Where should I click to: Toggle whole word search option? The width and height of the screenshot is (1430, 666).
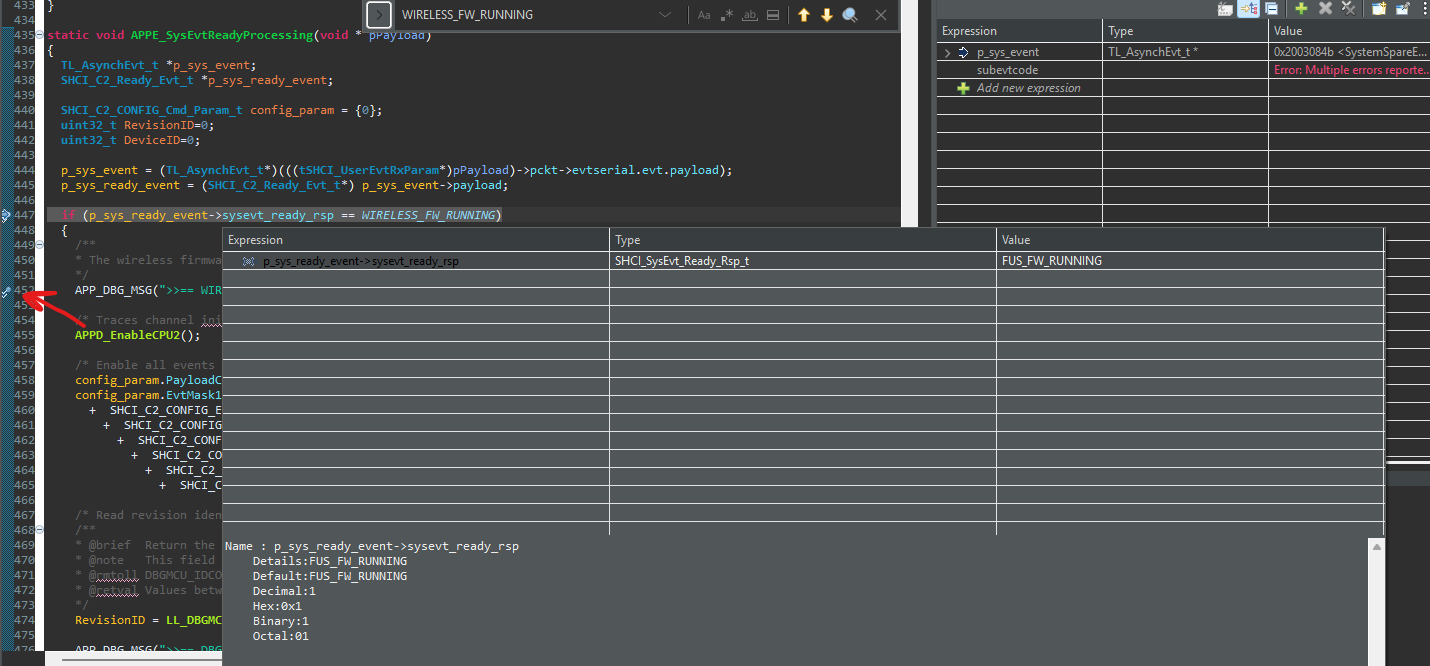coord(749,15)
